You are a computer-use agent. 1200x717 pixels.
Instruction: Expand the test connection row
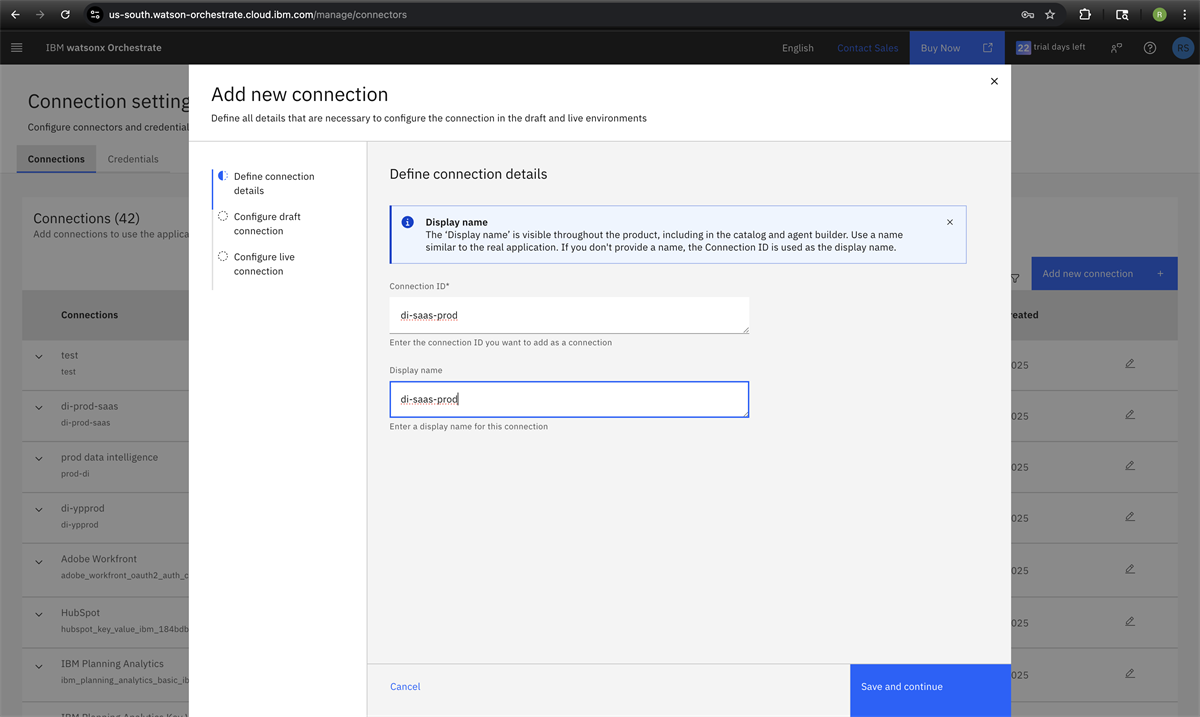click(39, 356)
